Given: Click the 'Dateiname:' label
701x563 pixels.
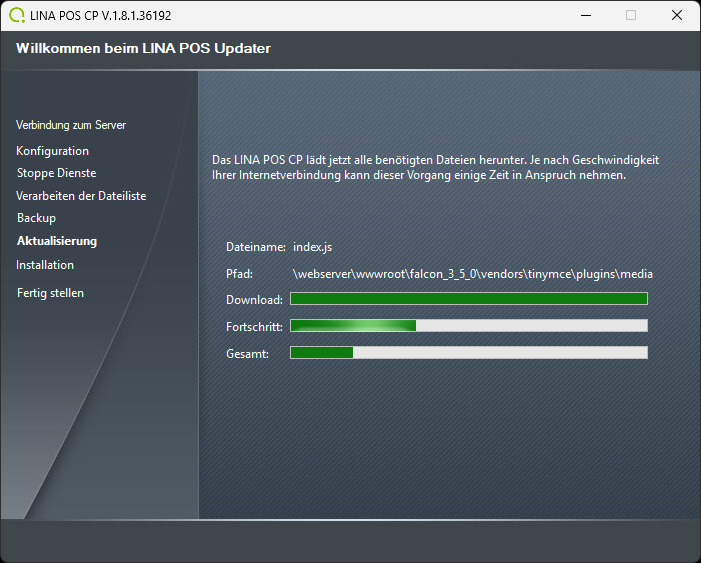Looking at the screenshot, I should pos(256,247).
